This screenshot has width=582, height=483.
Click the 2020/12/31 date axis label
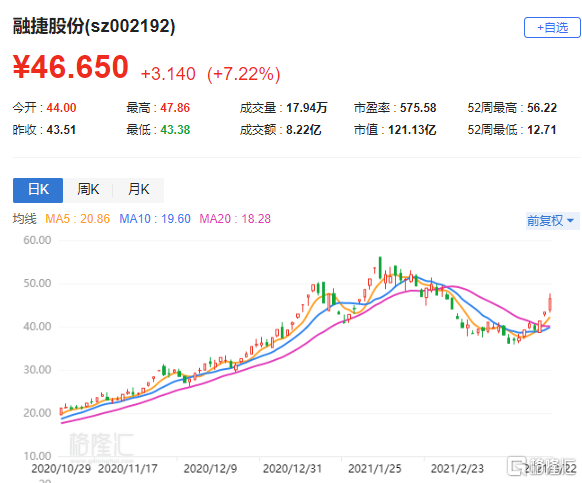click(x=292, y=469)
